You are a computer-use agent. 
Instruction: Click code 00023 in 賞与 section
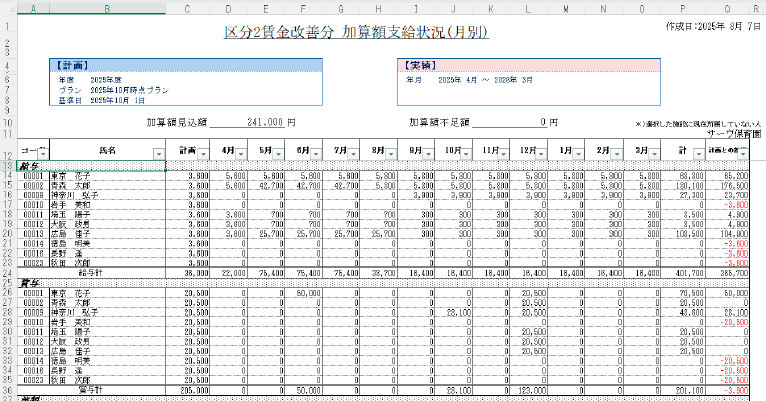click(x=33, y=380)
